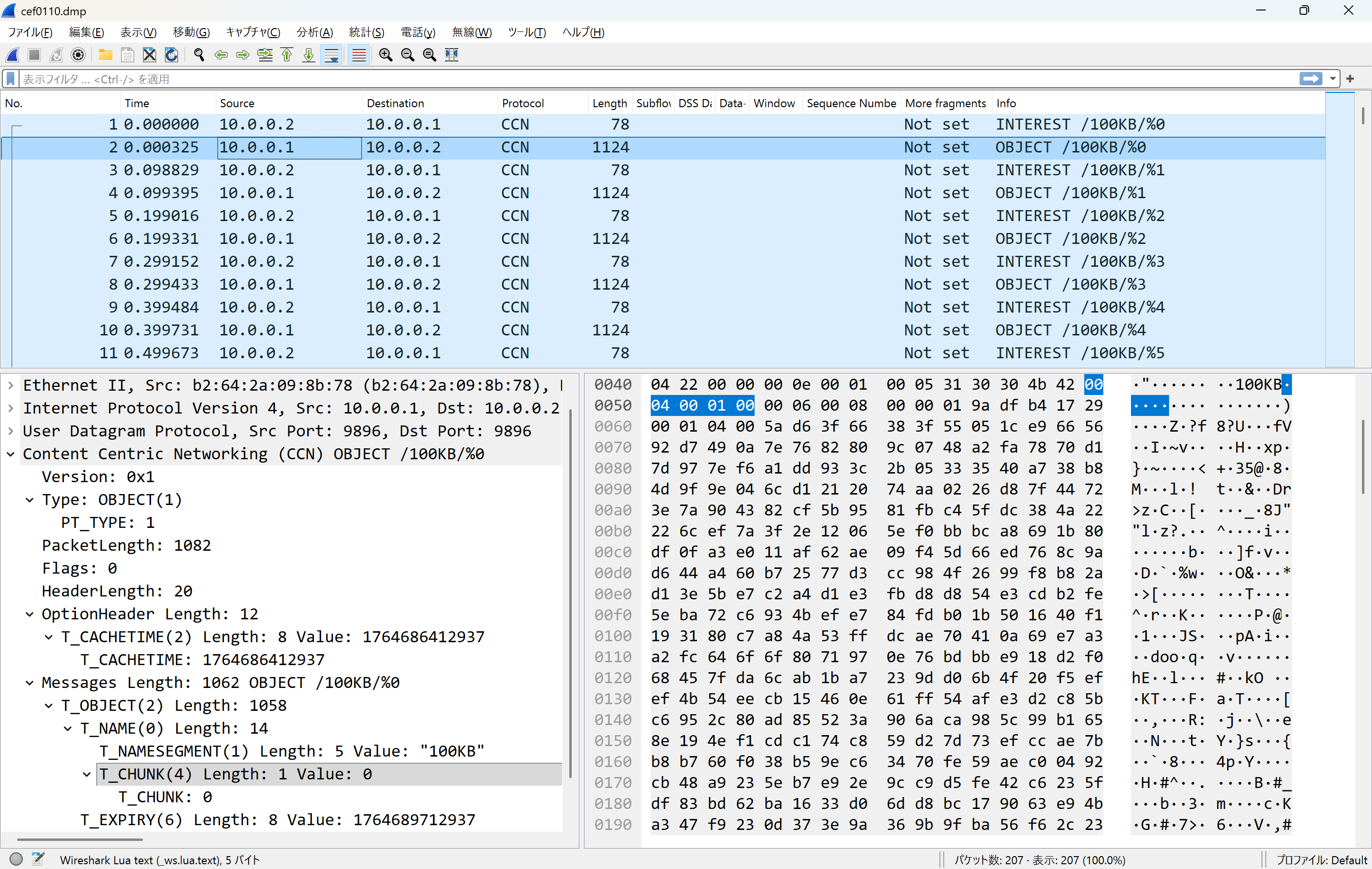
Task: Click the find packet magnifier icon
Action: coord(199,55)
